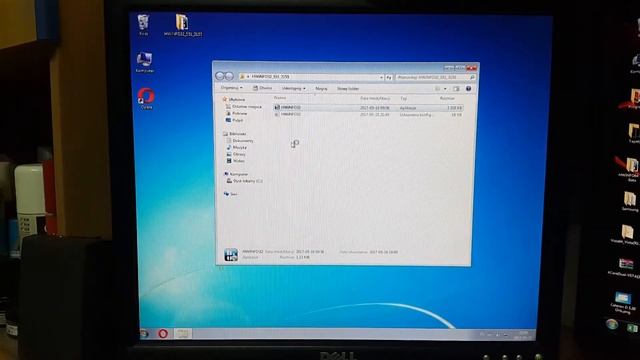The height and width of the screenshot is (360, 640).
Task: Open the Organizuj dropdown menu
Action: point(231,88)
